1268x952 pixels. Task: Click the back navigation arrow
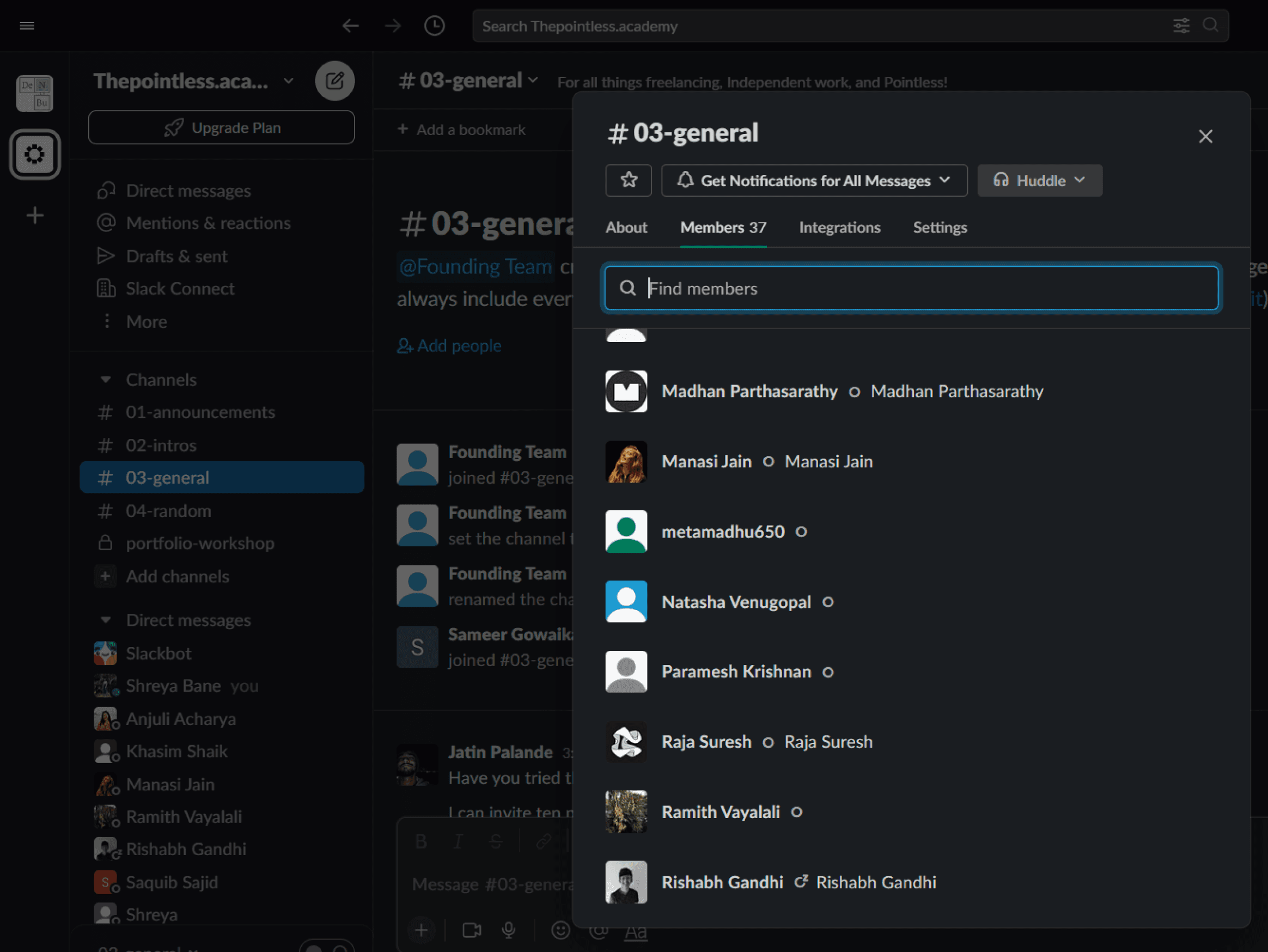point(350,26)
